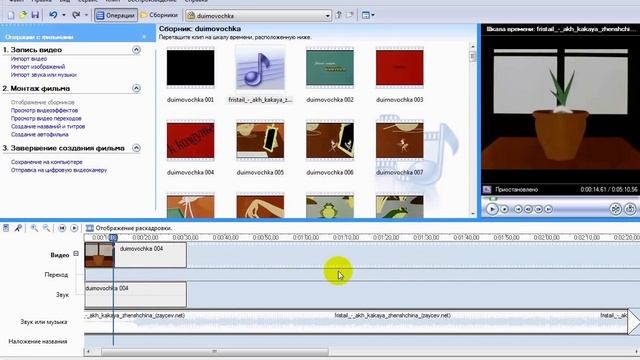The image size is (640, 360).
Task: Toggle the Операции tasks pane button
Action: 116,15
